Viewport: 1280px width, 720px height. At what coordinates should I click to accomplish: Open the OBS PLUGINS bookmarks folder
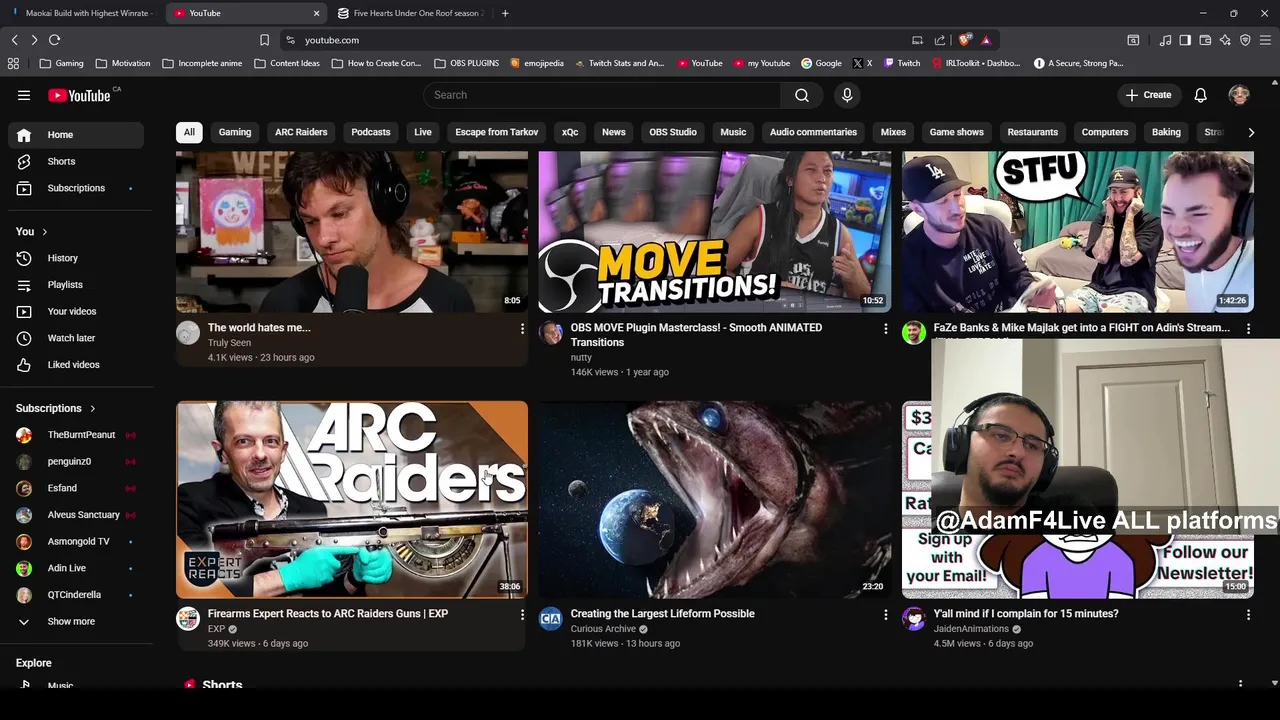tap(466, 63)
